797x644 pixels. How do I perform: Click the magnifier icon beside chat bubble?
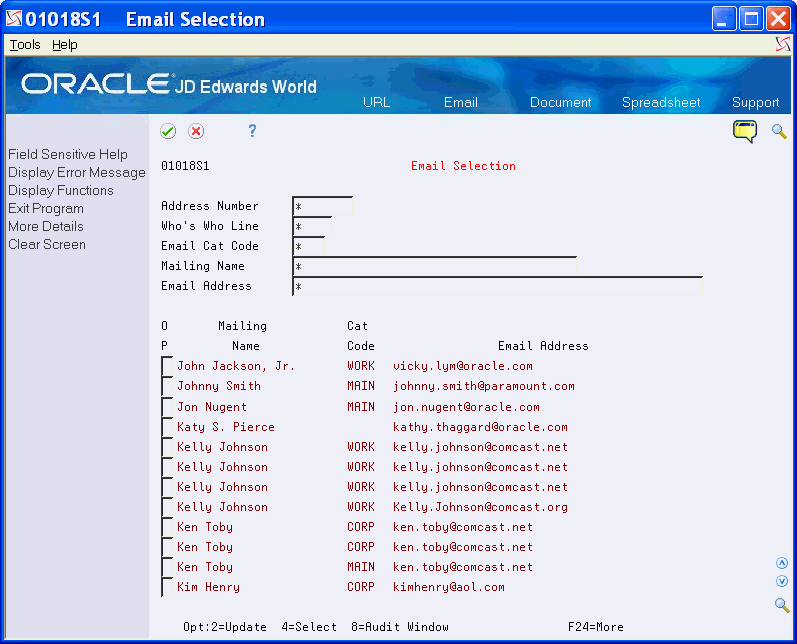[779, 131]
